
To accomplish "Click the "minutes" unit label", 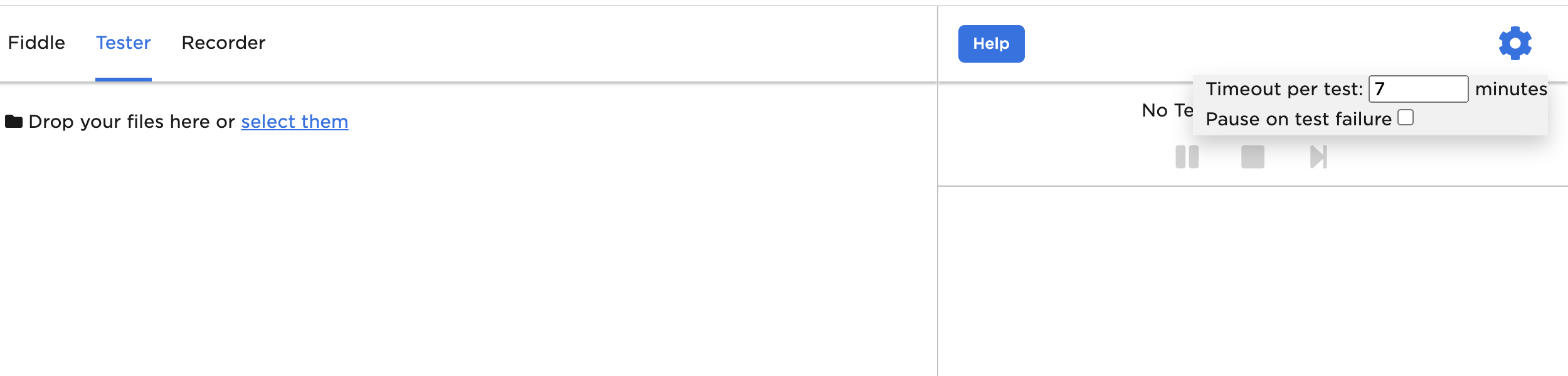I will coord(1510,89).
